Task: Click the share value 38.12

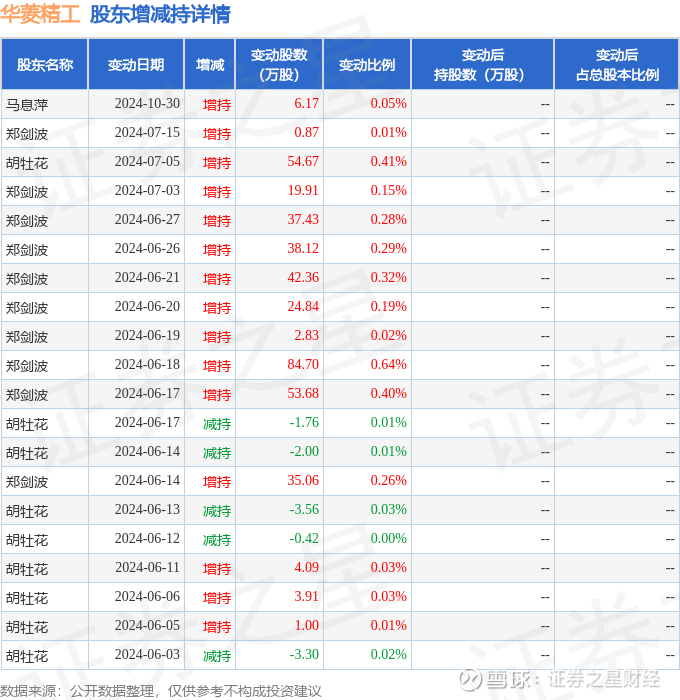Action: click(x=303, y=249)
